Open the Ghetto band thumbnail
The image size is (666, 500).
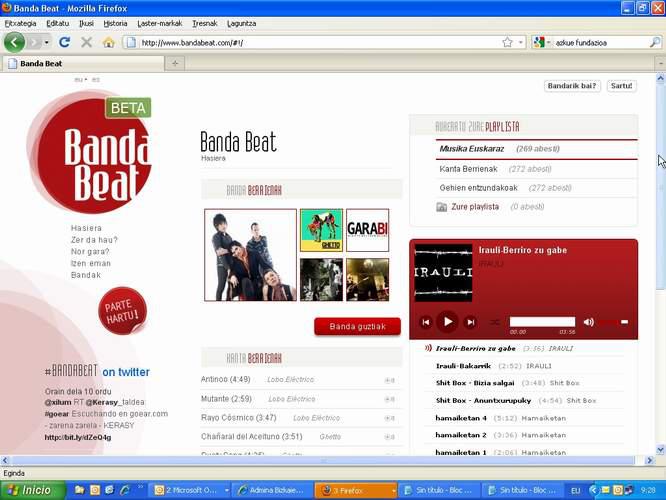(x=321, y=230)
